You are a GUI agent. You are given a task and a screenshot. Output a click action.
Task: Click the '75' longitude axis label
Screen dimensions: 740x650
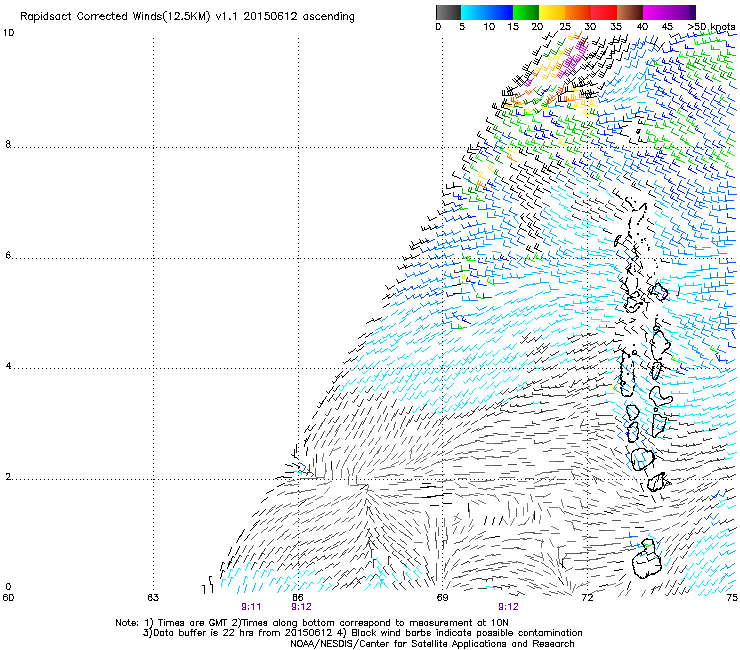coord(732,597)
